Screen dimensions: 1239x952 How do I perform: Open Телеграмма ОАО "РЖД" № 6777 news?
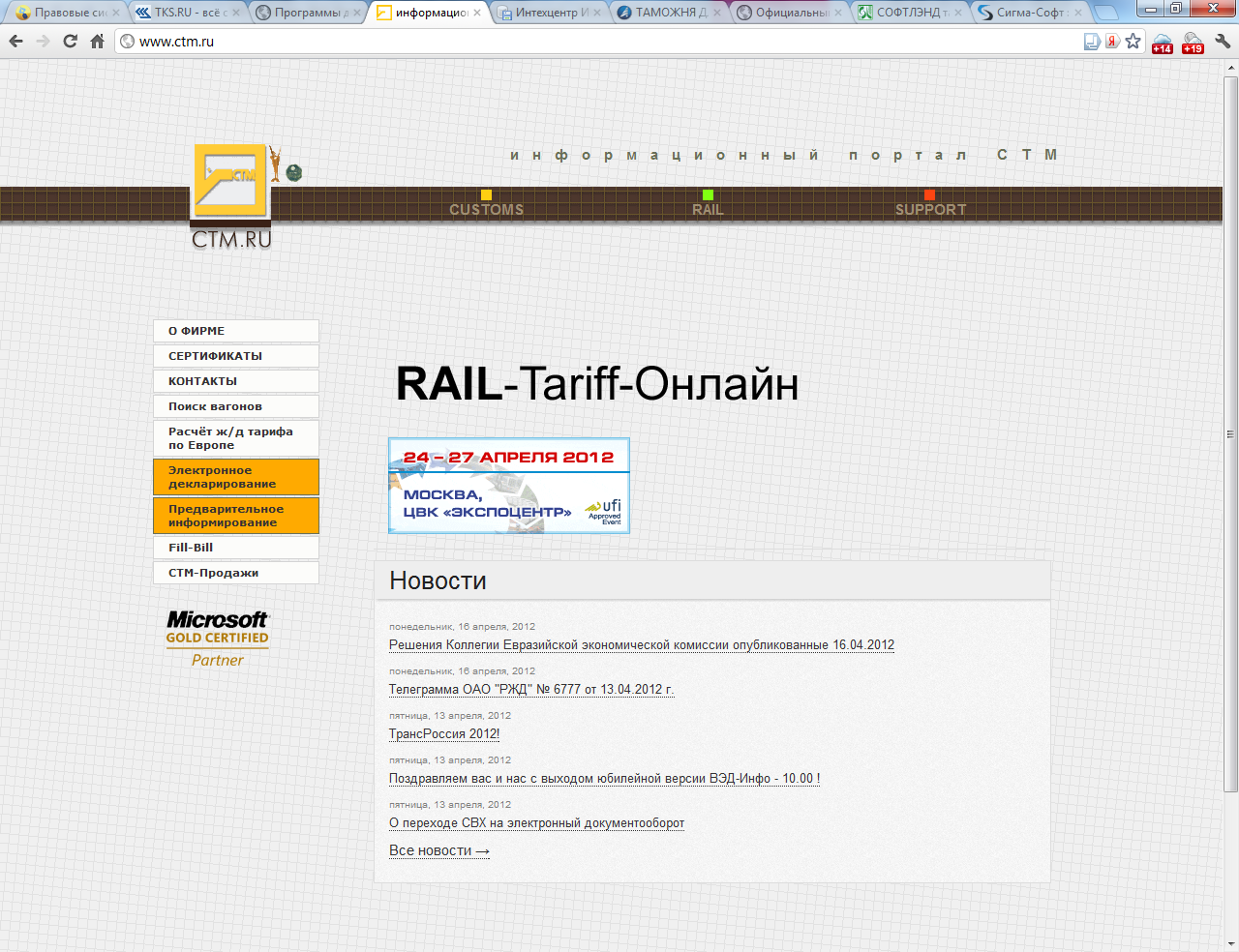tap(531, 690)
